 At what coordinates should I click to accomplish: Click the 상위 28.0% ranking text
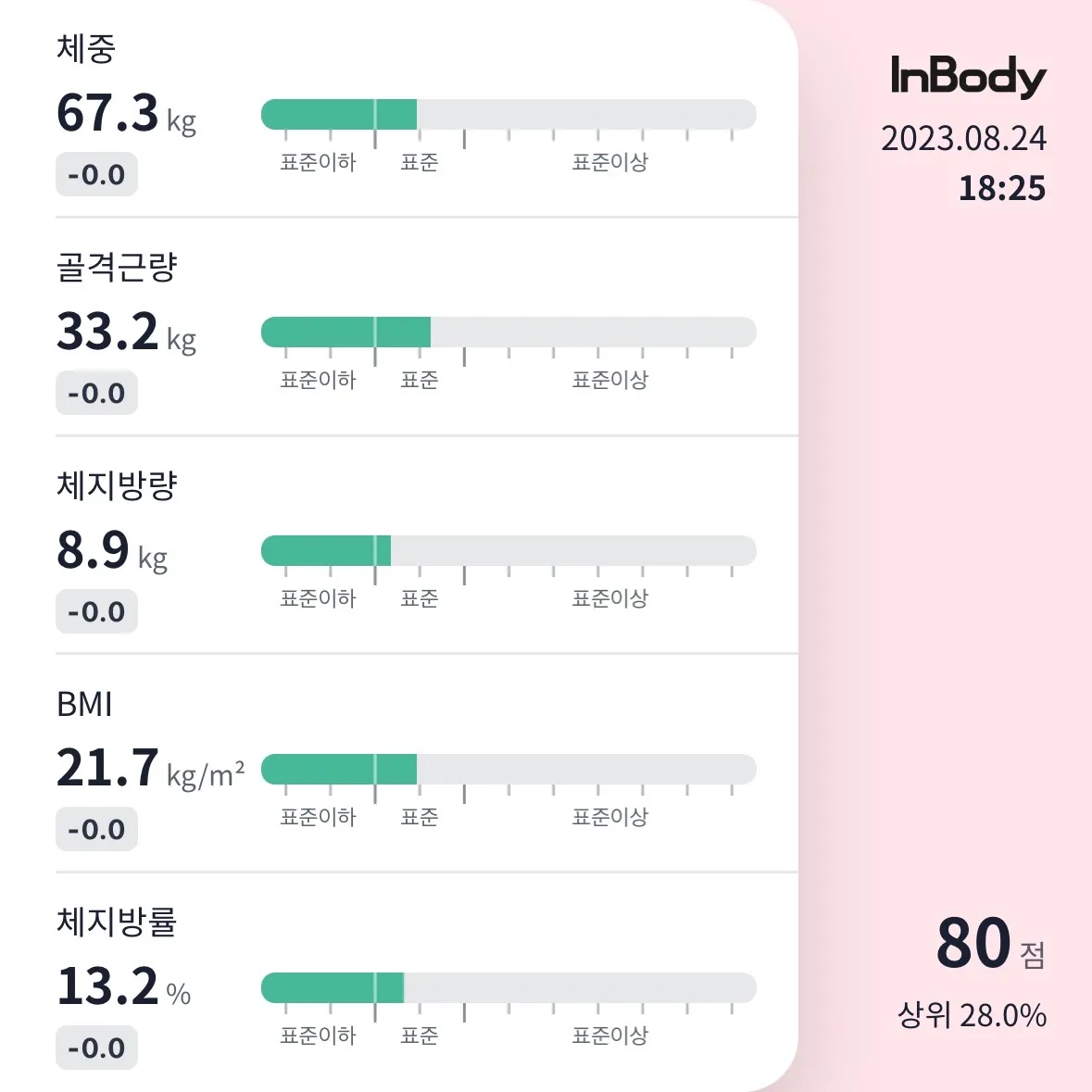972,1016
